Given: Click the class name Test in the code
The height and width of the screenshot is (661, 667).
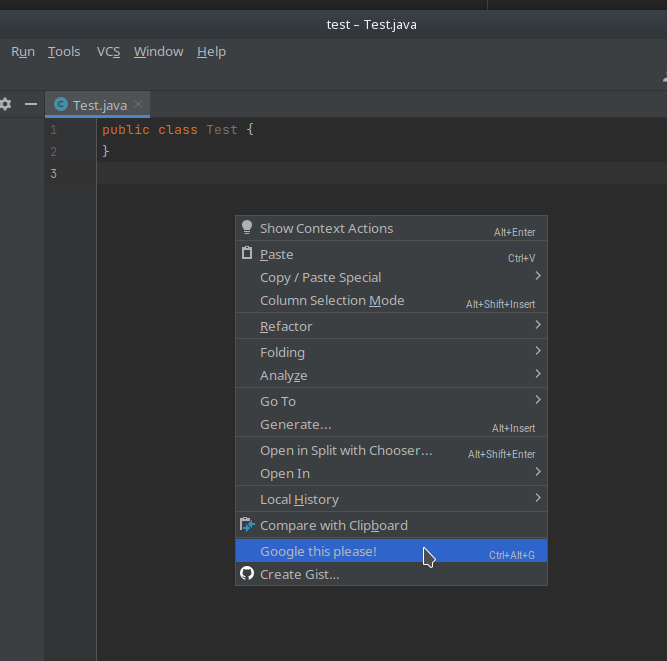Looking at the screenshot, I should coord(222,130).
